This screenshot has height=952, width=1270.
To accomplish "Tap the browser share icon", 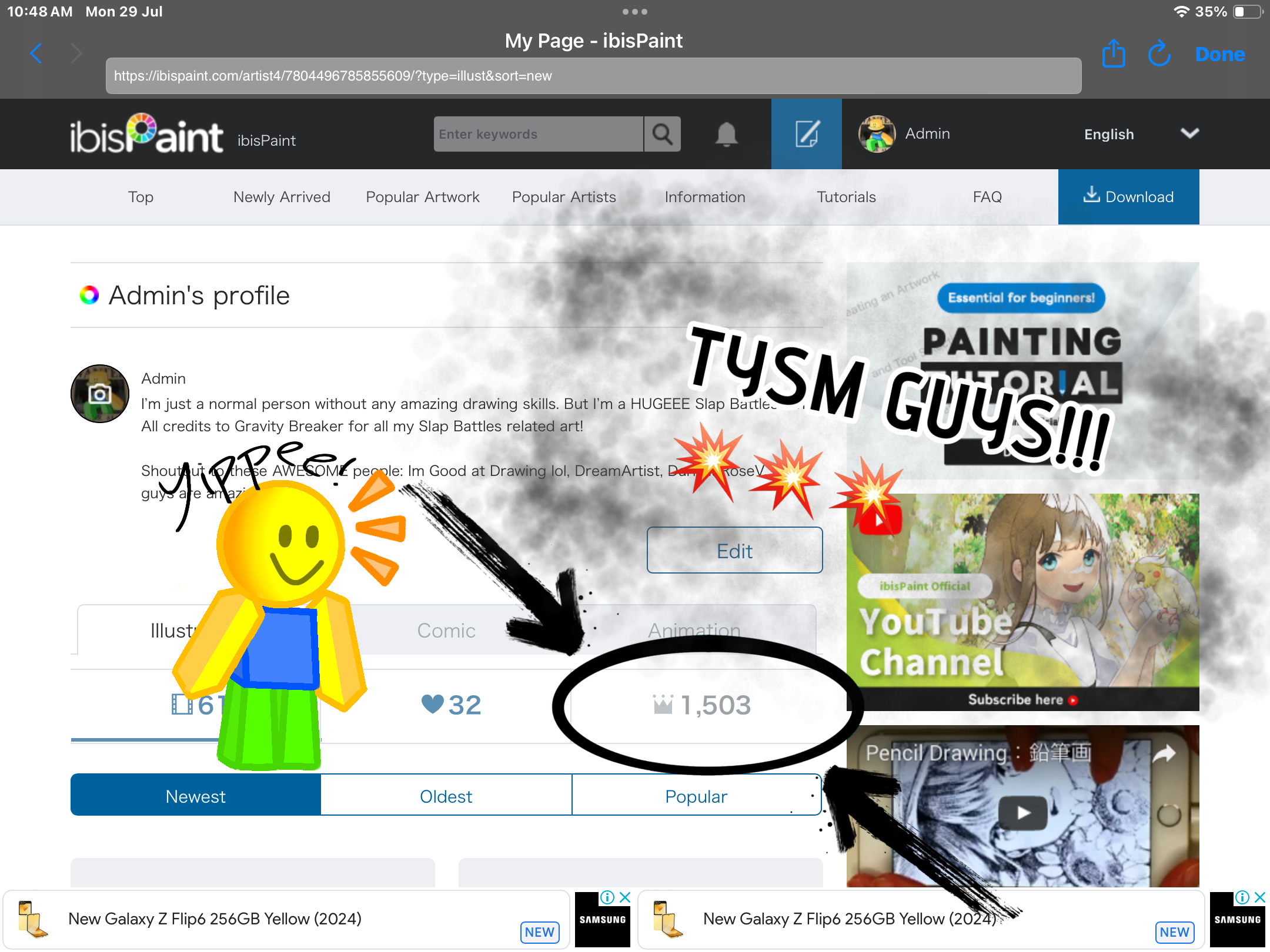I will [x=1113, y=54].
